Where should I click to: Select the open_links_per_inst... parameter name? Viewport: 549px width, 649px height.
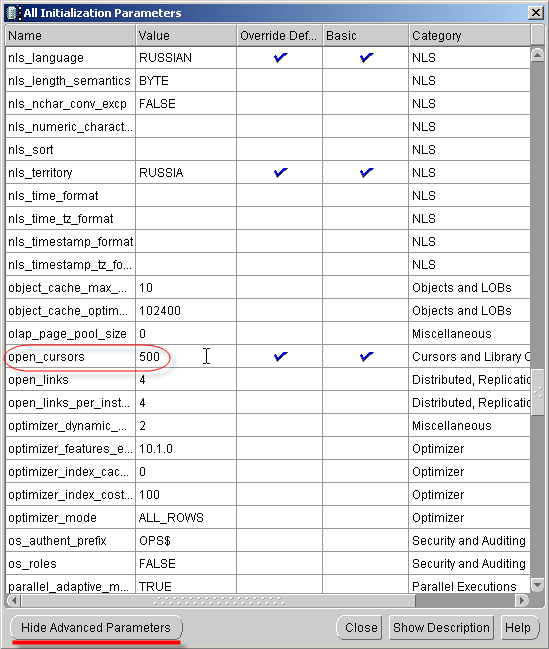[69, 403]
